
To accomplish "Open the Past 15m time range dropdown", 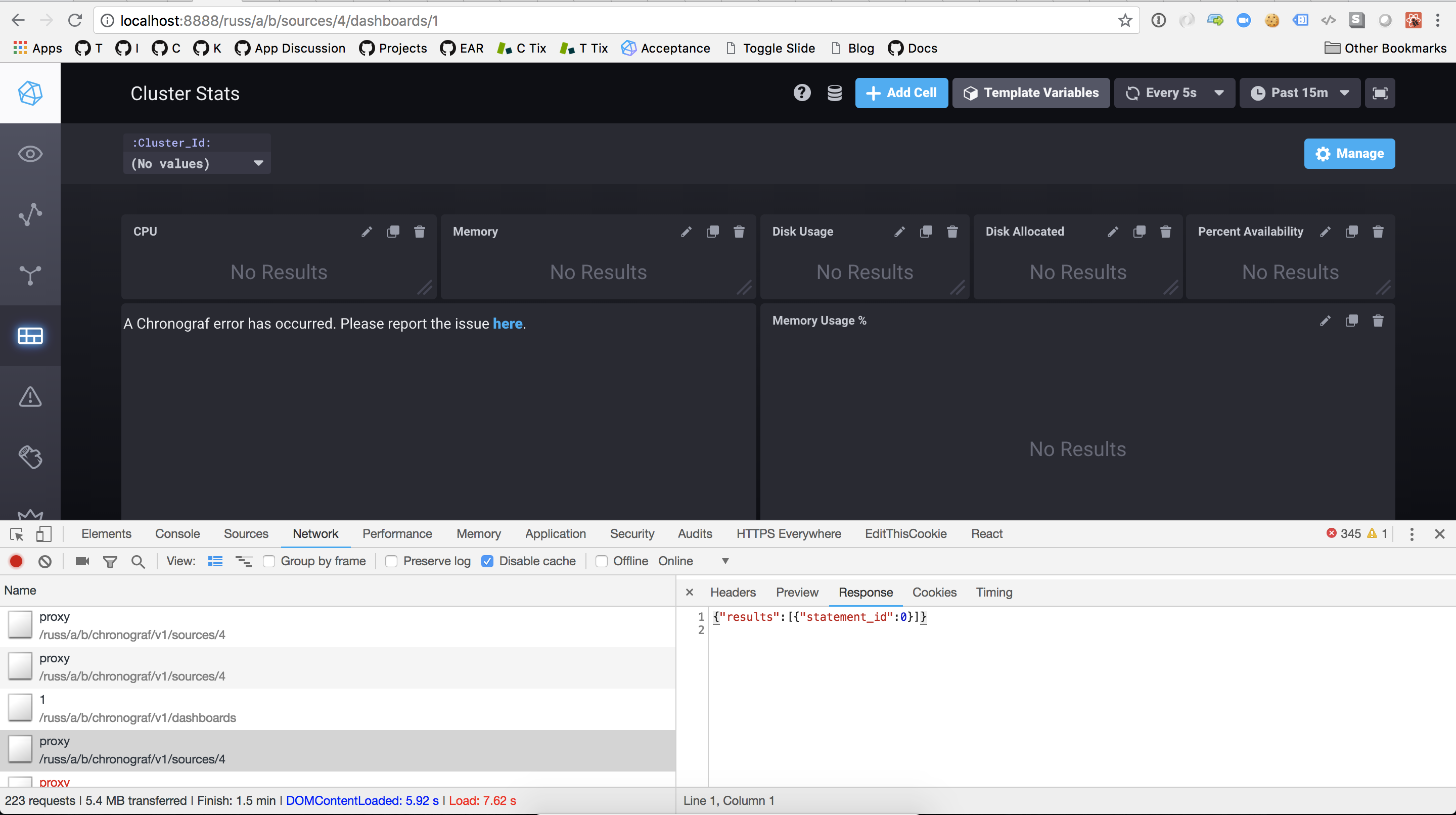I will click(x=1299, y=93).
